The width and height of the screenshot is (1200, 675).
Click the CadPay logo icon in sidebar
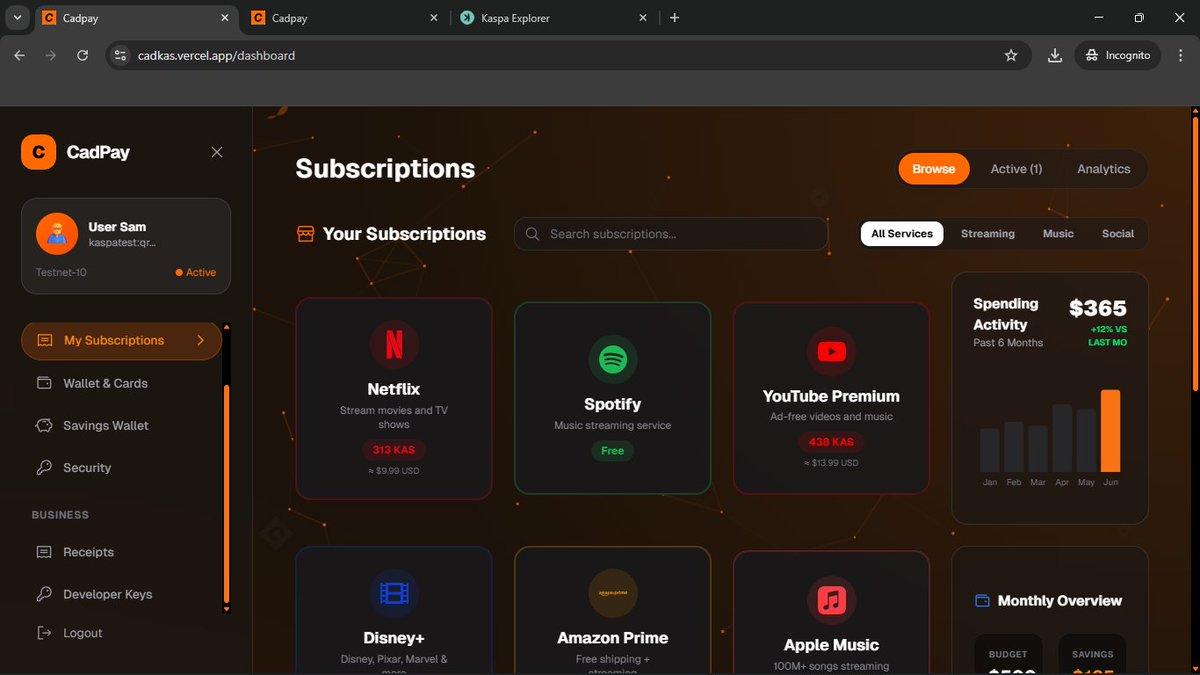[x=38, y=152]
